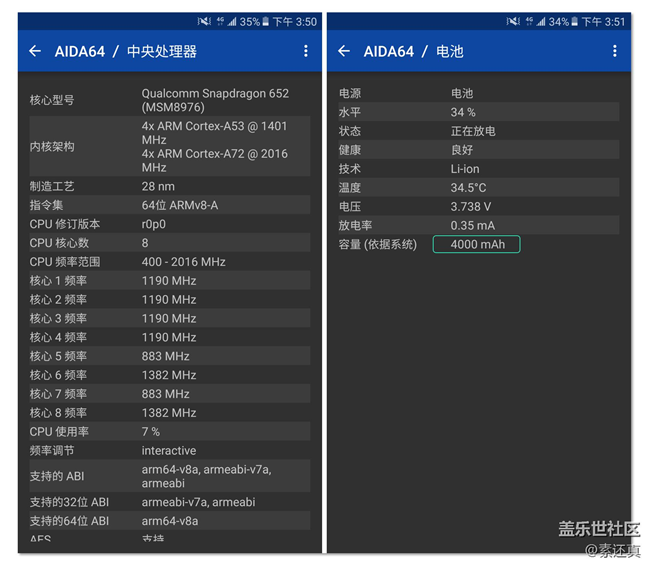Select the 电压 3.738 V row
The width and height of the screenshot is (650, 569).
tap(478, 206)
